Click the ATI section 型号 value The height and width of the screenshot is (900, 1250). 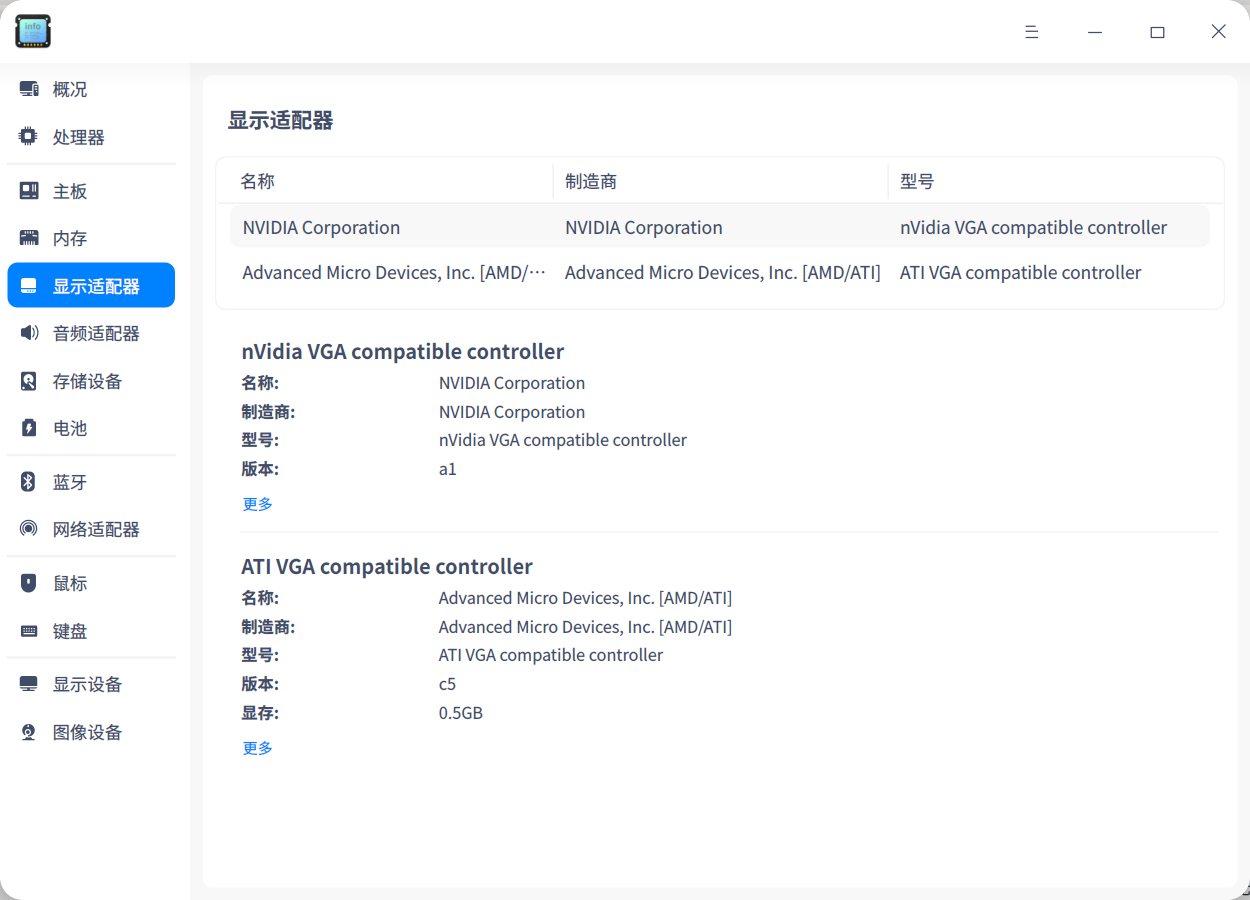[x=551, y=655]
